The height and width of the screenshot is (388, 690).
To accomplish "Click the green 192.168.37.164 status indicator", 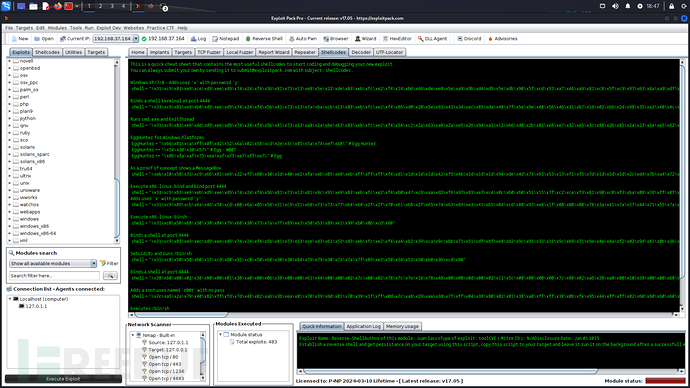I will (162, 39).
